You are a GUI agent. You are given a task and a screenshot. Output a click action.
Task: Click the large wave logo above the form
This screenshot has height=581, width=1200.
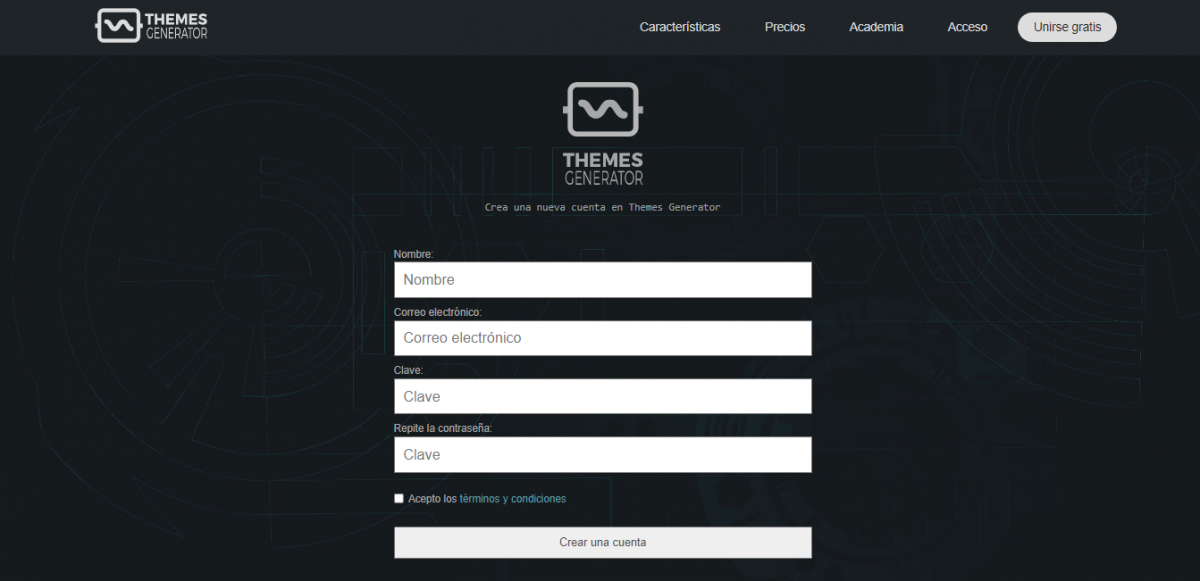602,109
